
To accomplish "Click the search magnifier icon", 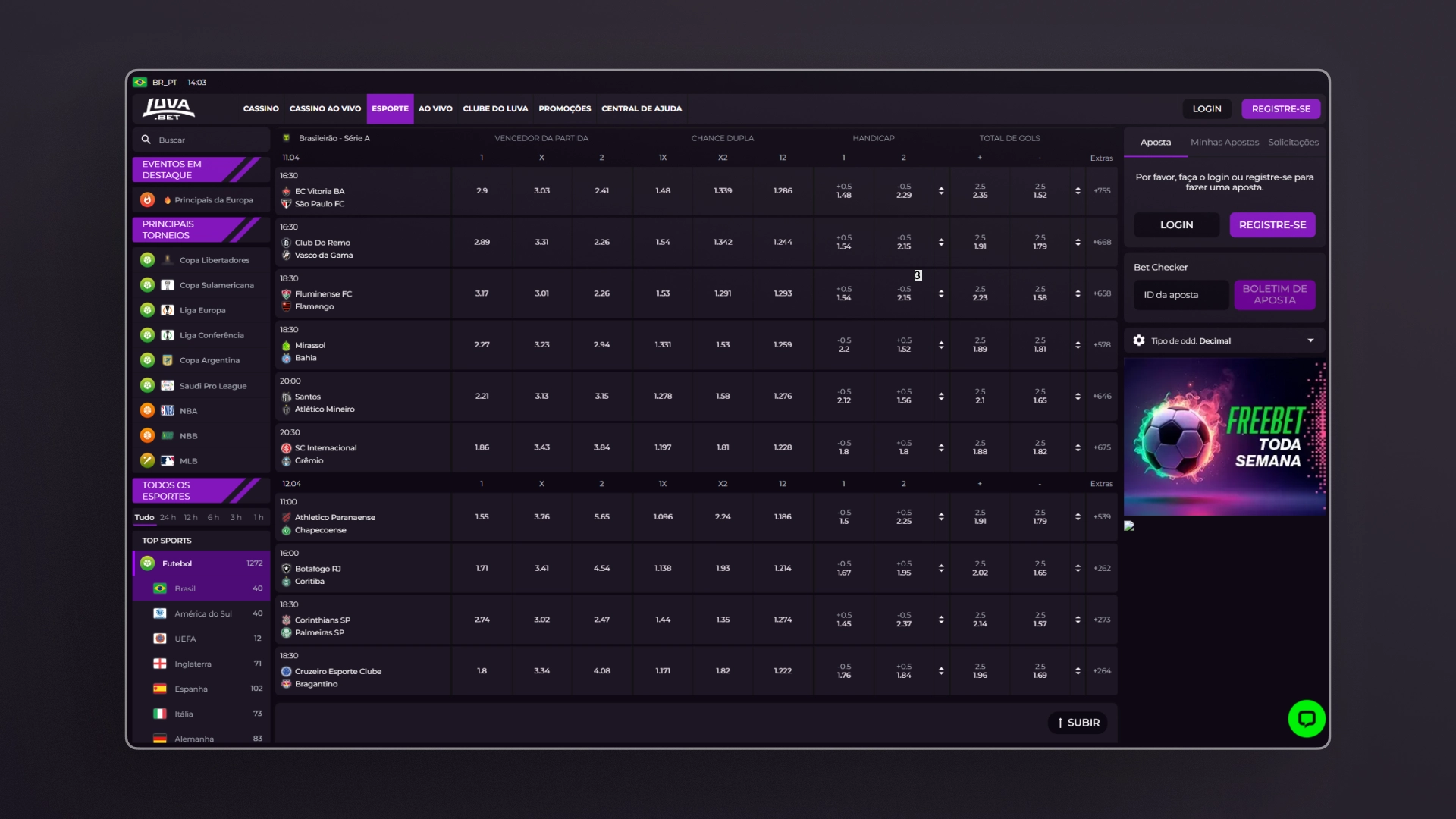I will 146,140.
